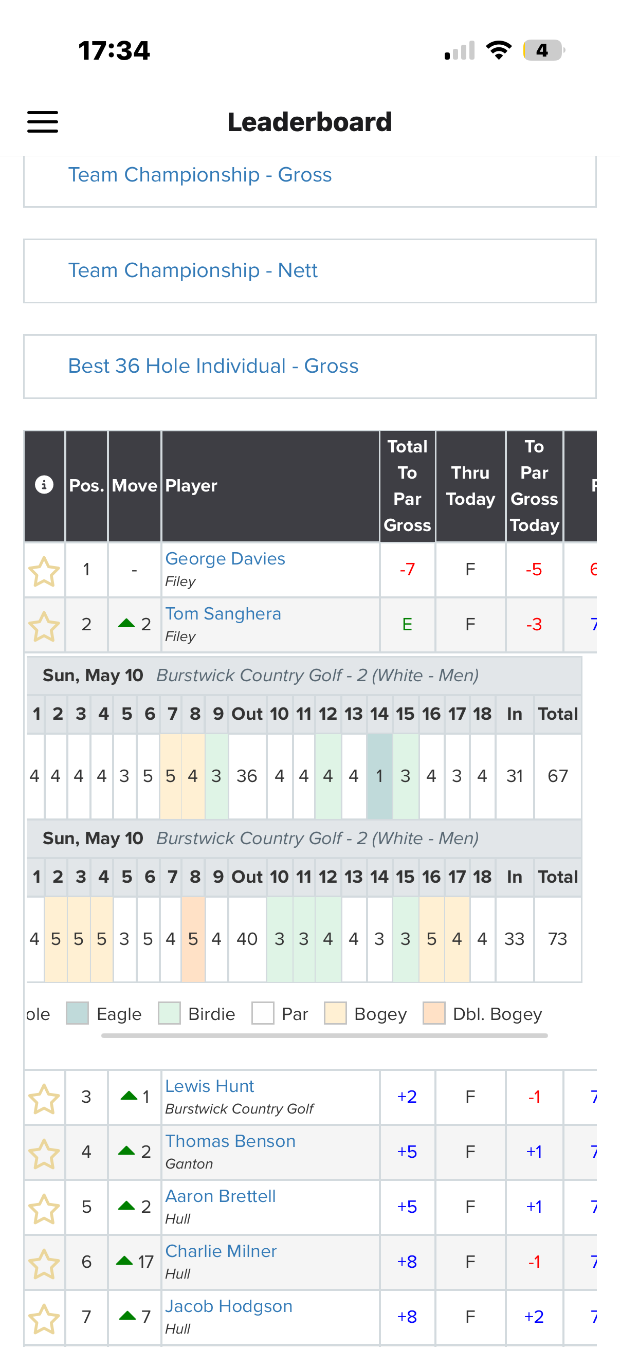Tap the Wi-Fi status icon
This screenshot has width=620, height=1347.
coord(499,51)
